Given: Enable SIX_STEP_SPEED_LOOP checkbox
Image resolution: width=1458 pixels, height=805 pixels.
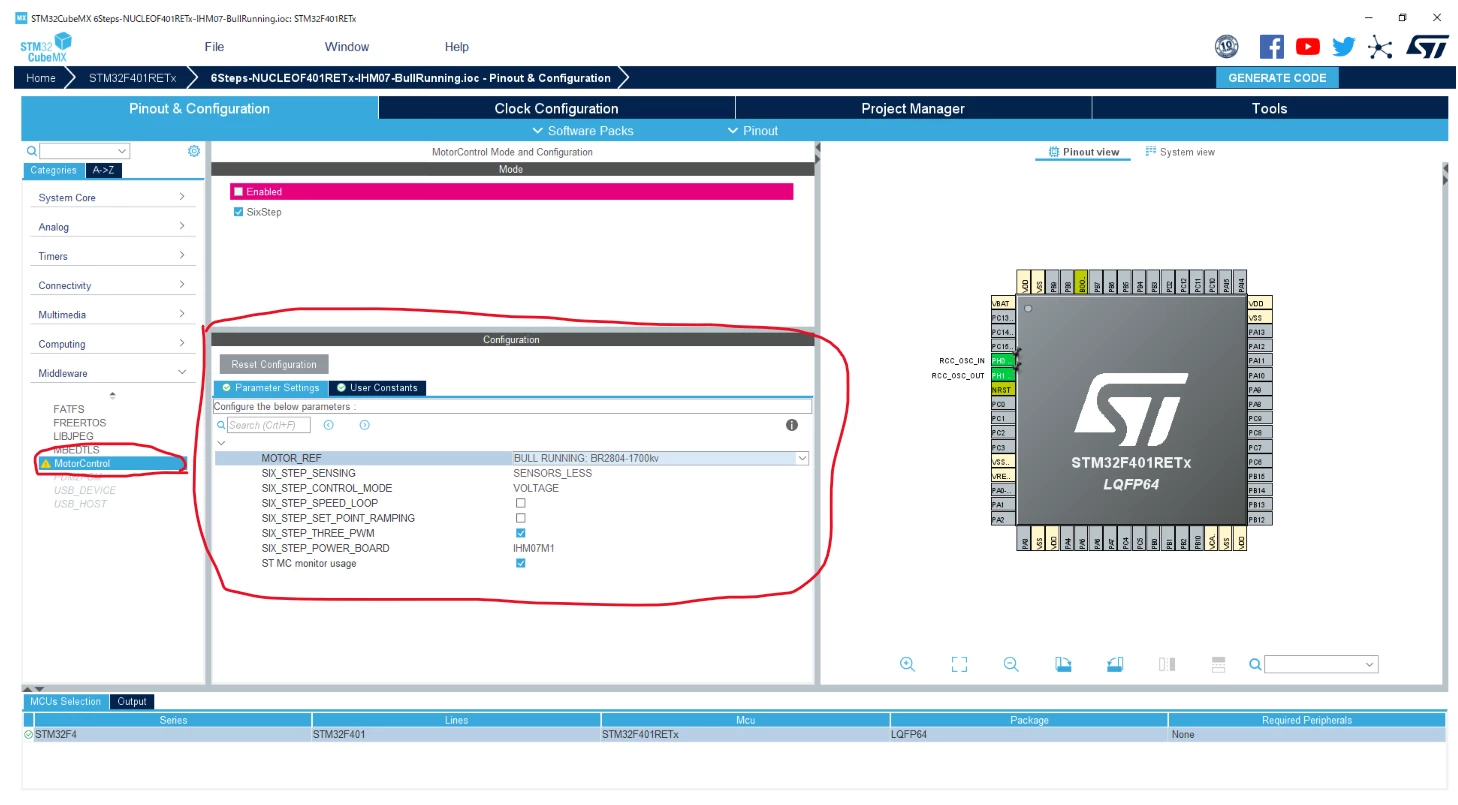Looking at the screenshot, I should click(x=520, y=503).
